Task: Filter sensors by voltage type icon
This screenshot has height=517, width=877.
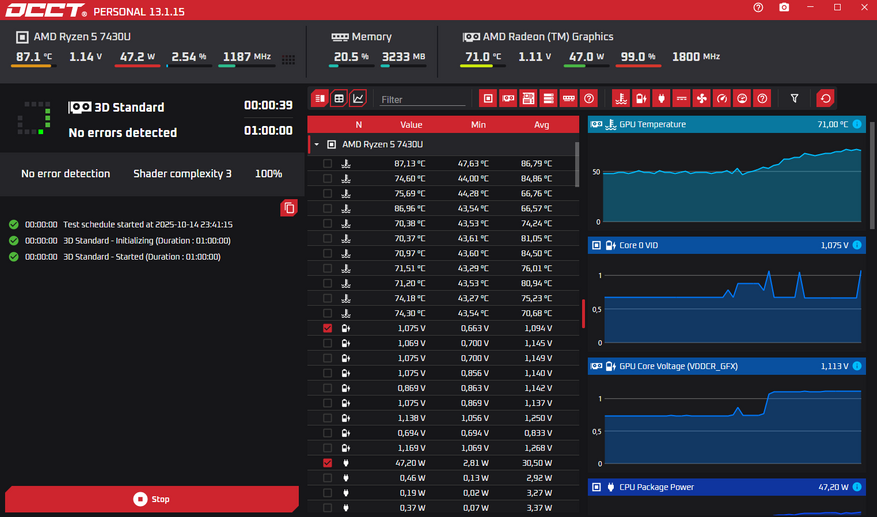Action: (641, 98)
